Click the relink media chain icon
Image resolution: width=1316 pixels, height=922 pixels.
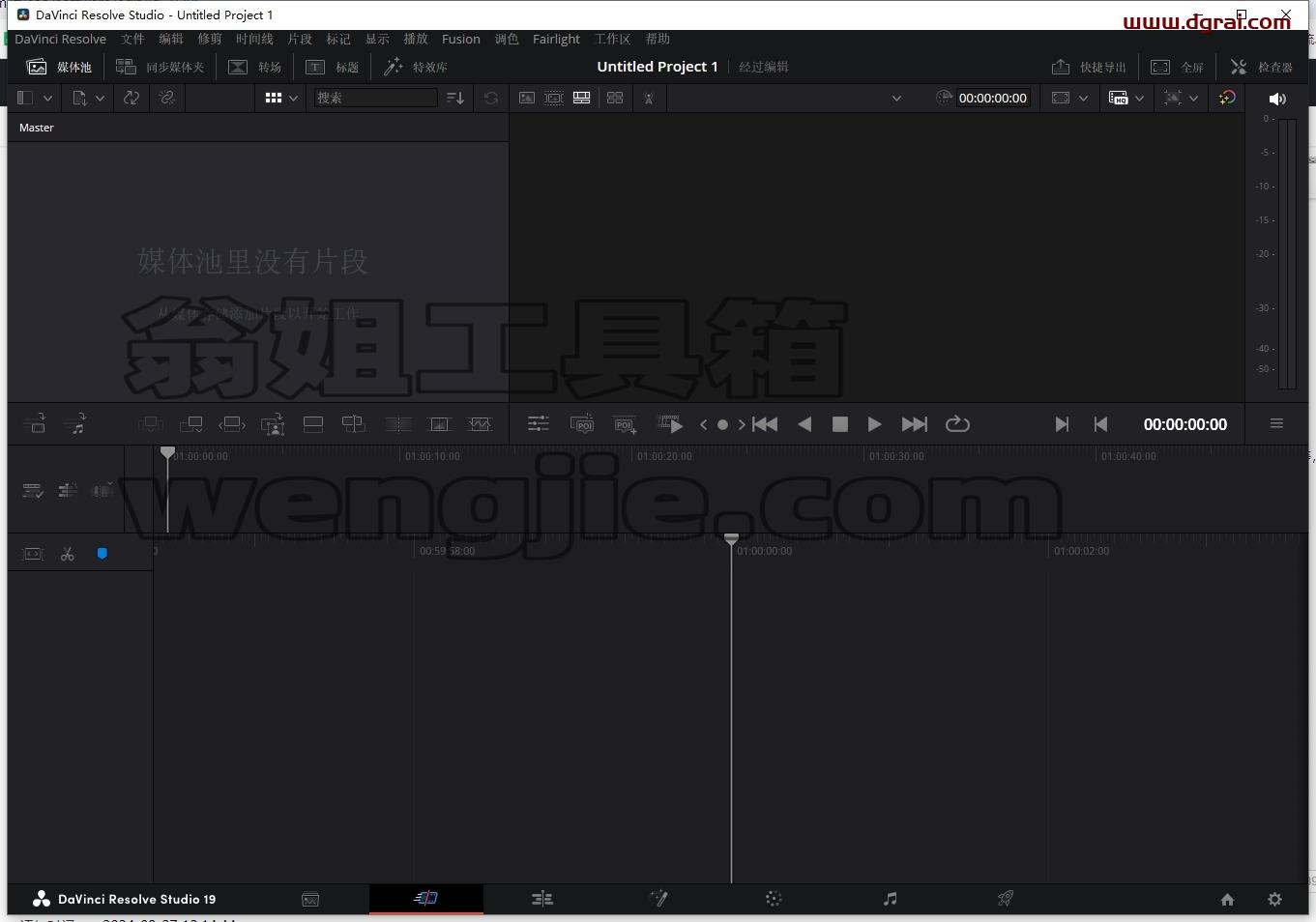167,98
